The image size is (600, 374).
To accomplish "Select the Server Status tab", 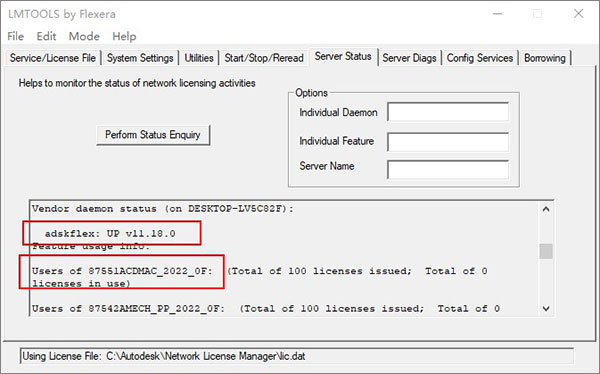I will pos(343,56).
